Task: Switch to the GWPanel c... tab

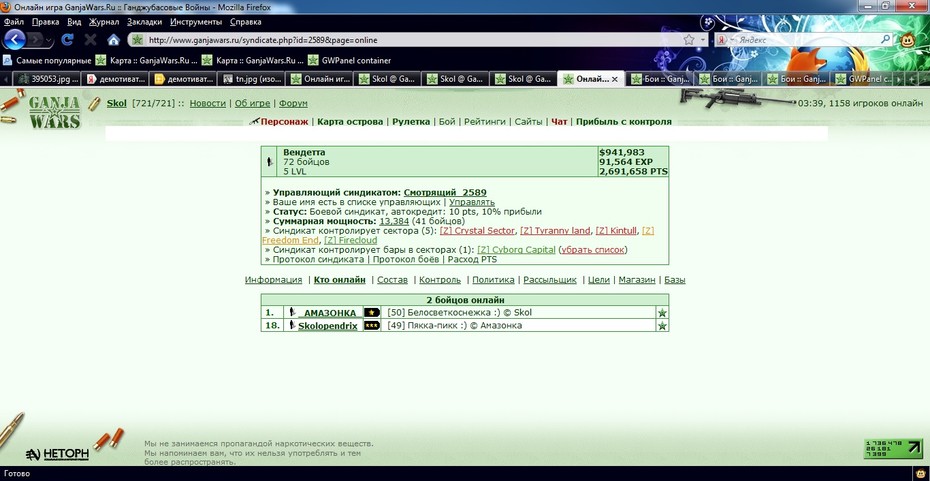Action: click(864, 79)
